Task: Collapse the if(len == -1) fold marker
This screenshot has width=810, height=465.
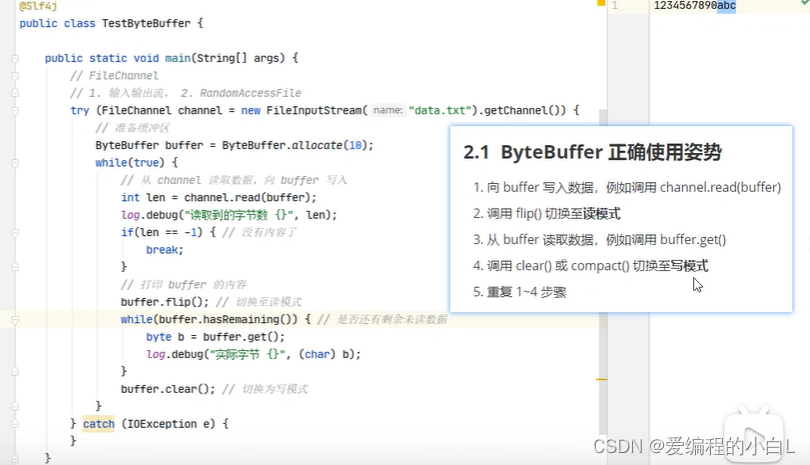Action: 15,232
